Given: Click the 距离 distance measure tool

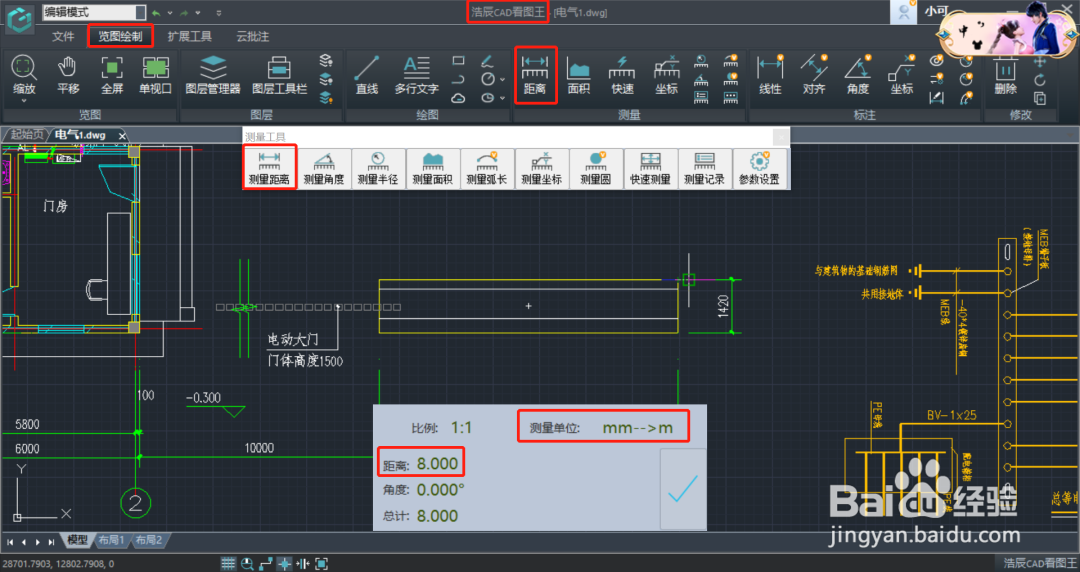Looking at the screenshot, I should click(x=534, y=75).
